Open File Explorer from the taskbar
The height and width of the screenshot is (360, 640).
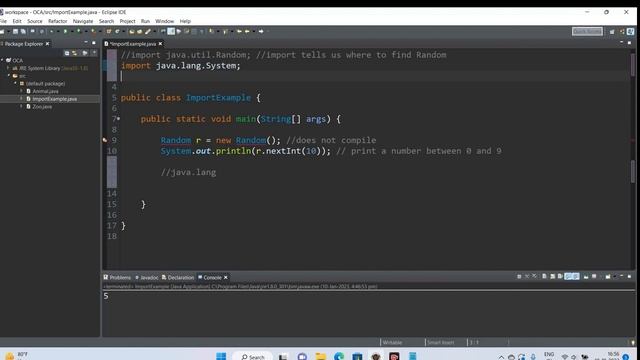(321, 356)
